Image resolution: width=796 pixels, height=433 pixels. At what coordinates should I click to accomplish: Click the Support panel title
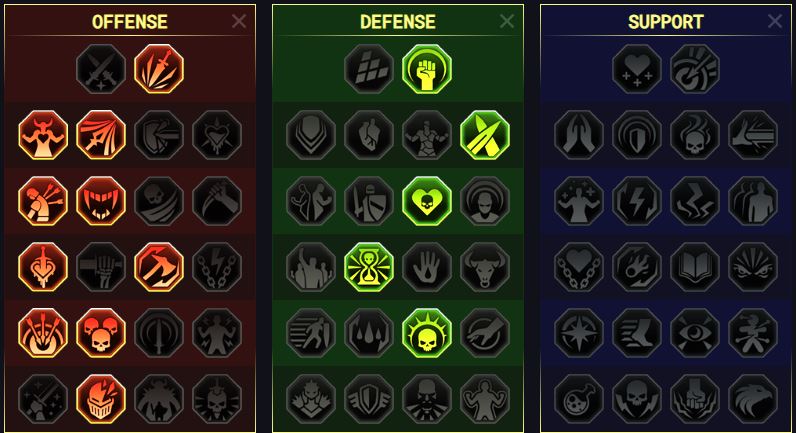click(x=666, y=22)
